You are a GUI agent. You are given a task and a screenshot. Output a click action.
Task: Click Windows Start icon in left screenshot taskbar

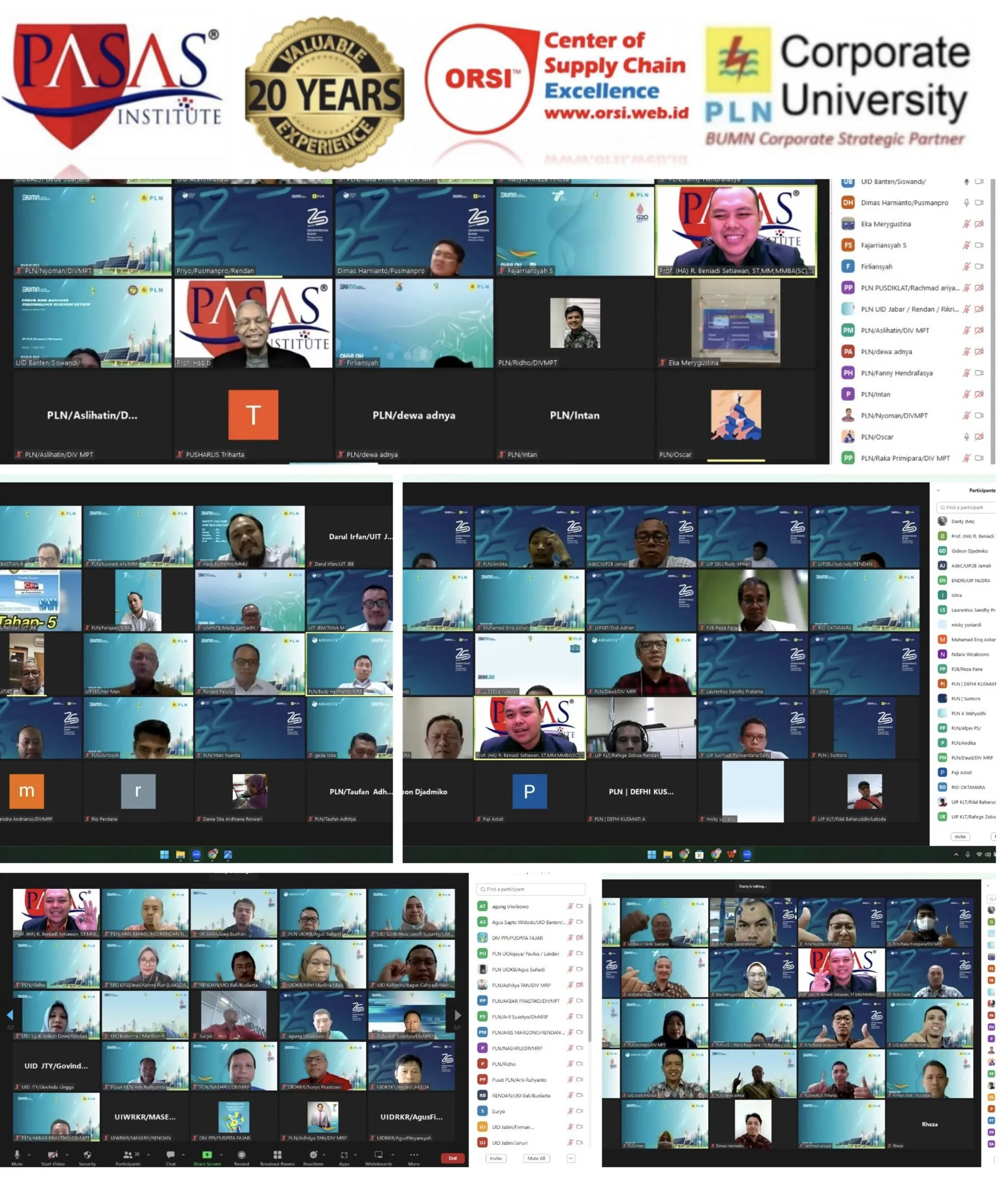click(164, 854)
